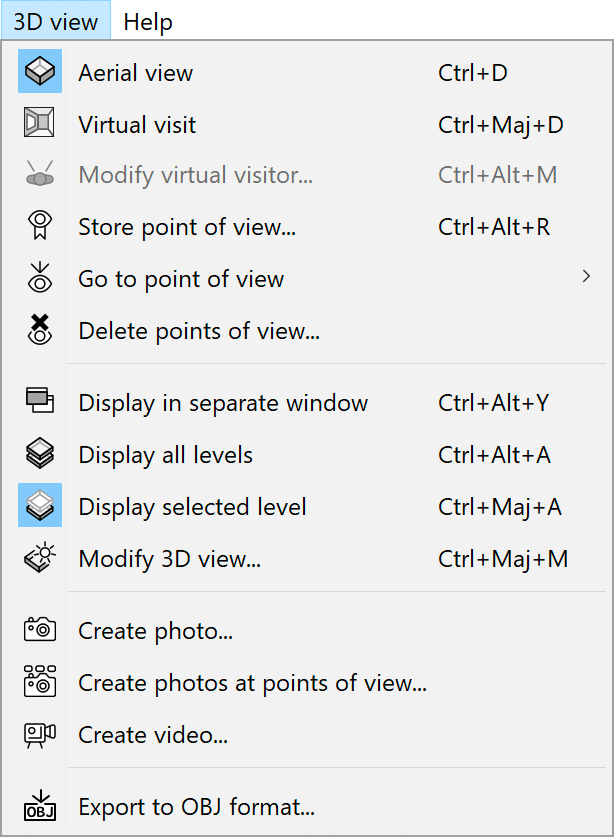Click the Modify 3D view icon

click(x=40, y=559)
